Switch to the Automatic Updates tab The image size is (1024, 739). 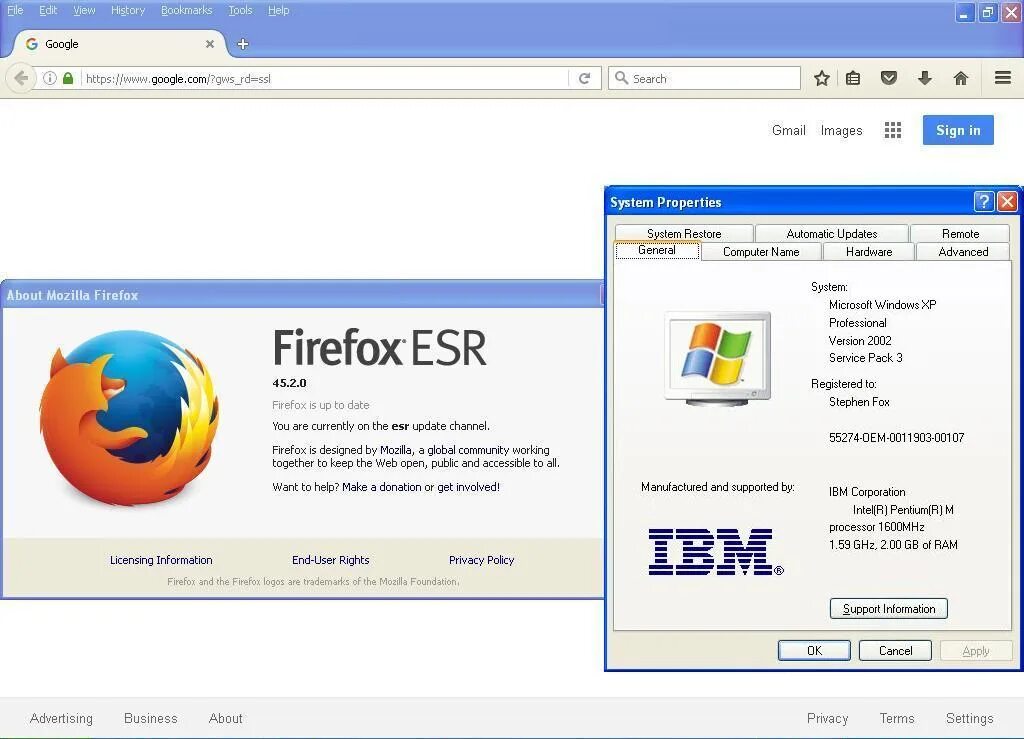(x=831, y=234)
